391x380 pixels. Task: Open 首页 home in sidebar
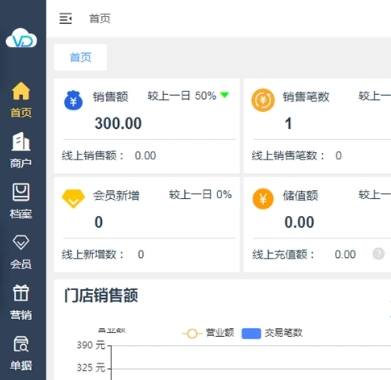[x=21, y=100]
